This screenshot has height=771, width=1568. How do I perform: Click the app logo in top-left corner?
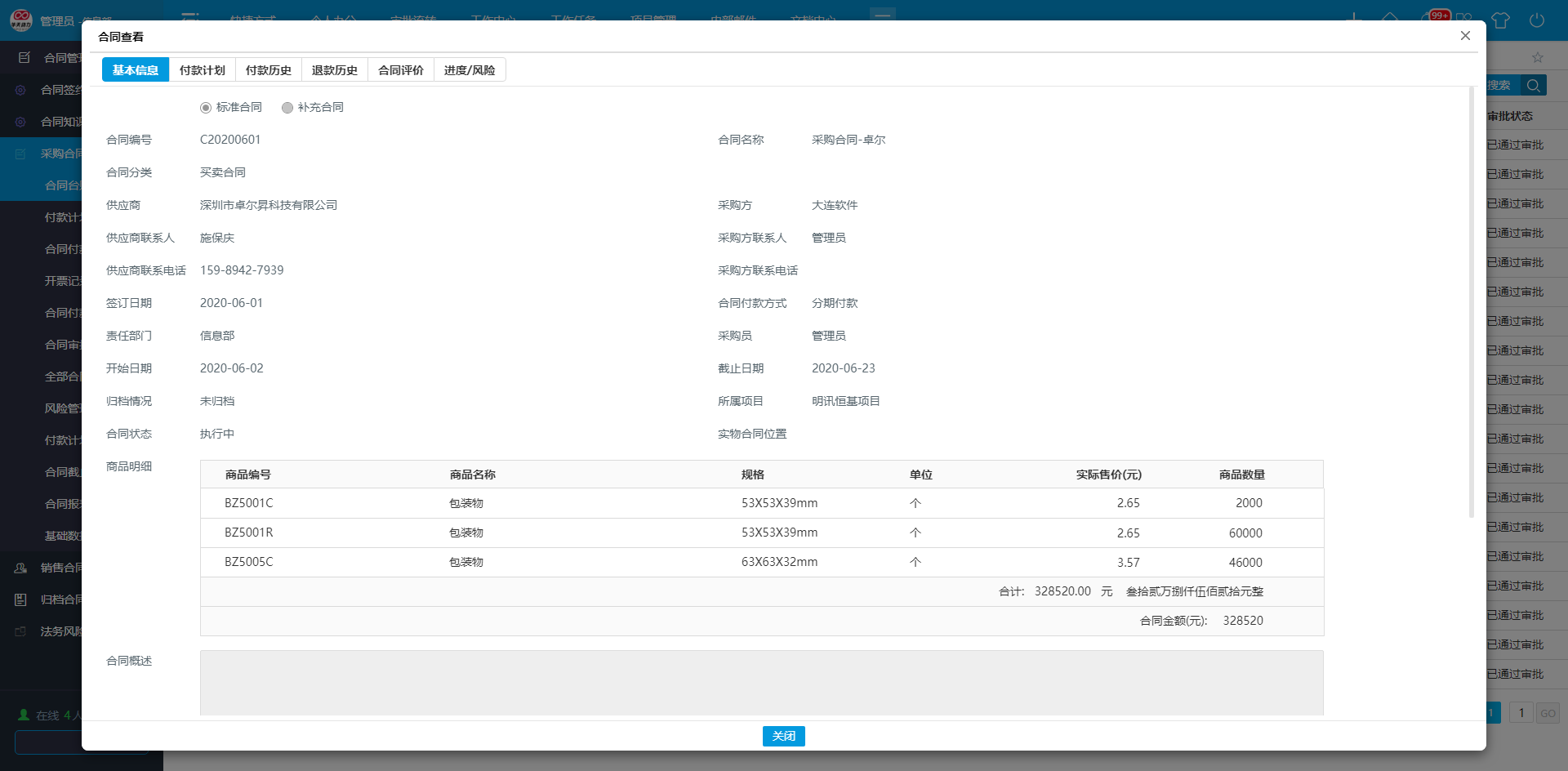20,20
